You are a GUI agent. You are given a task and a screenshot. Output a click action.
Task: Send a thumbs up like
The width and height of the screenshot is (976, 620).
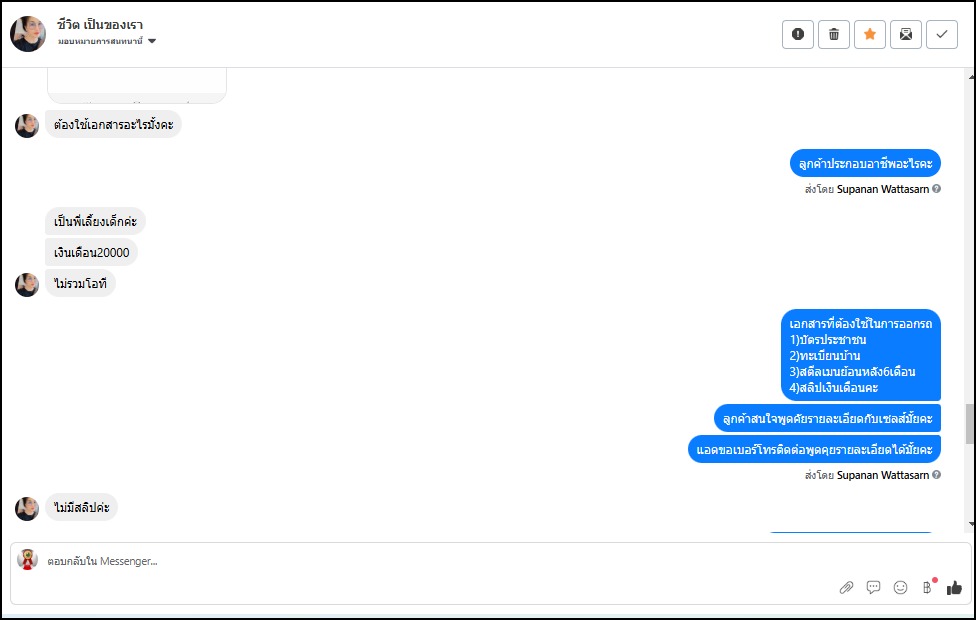click(954, 587)
